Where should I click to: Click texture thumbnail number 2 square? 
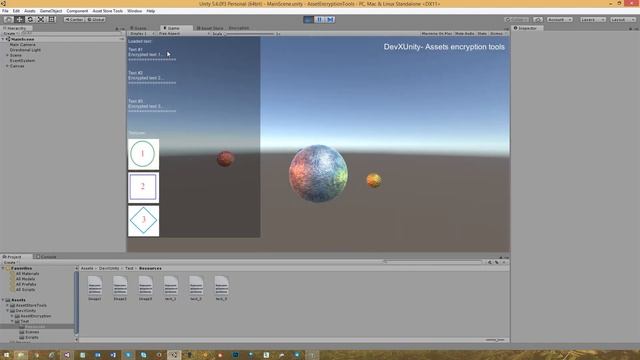[x=143, y=187]
